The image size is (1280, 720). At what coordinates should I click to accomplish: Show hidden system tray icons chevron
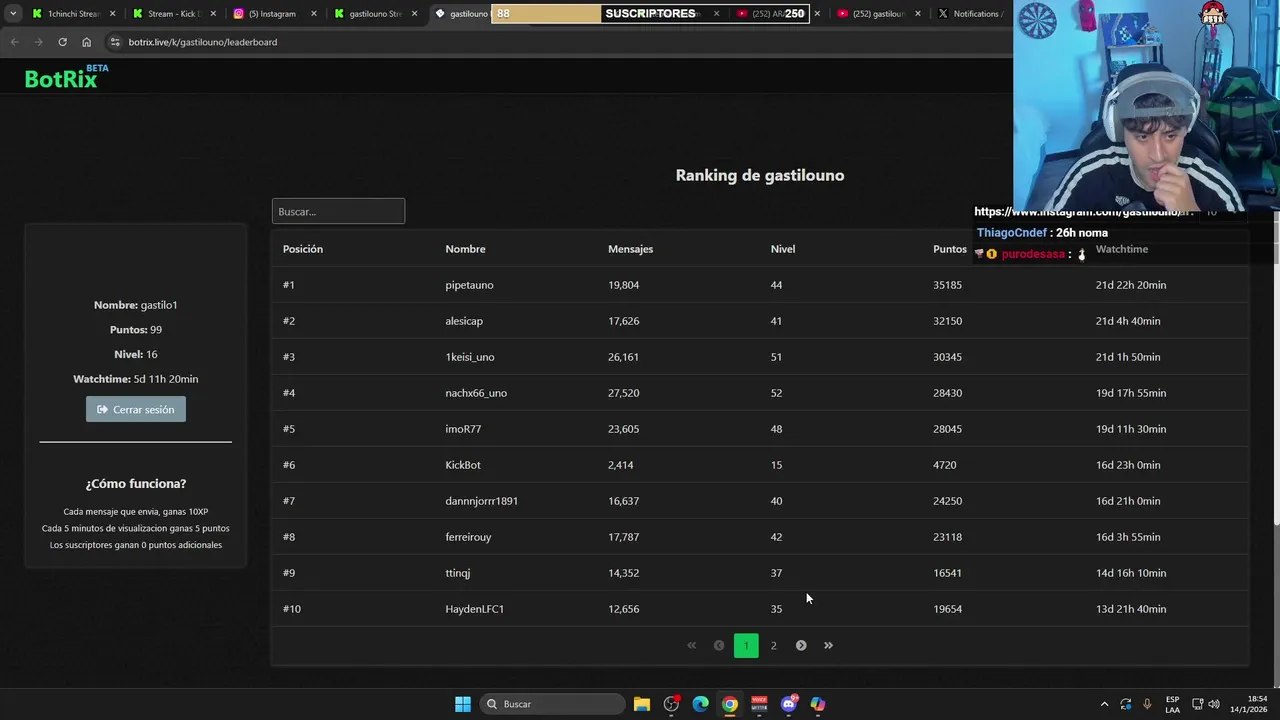coord(1104,704)
